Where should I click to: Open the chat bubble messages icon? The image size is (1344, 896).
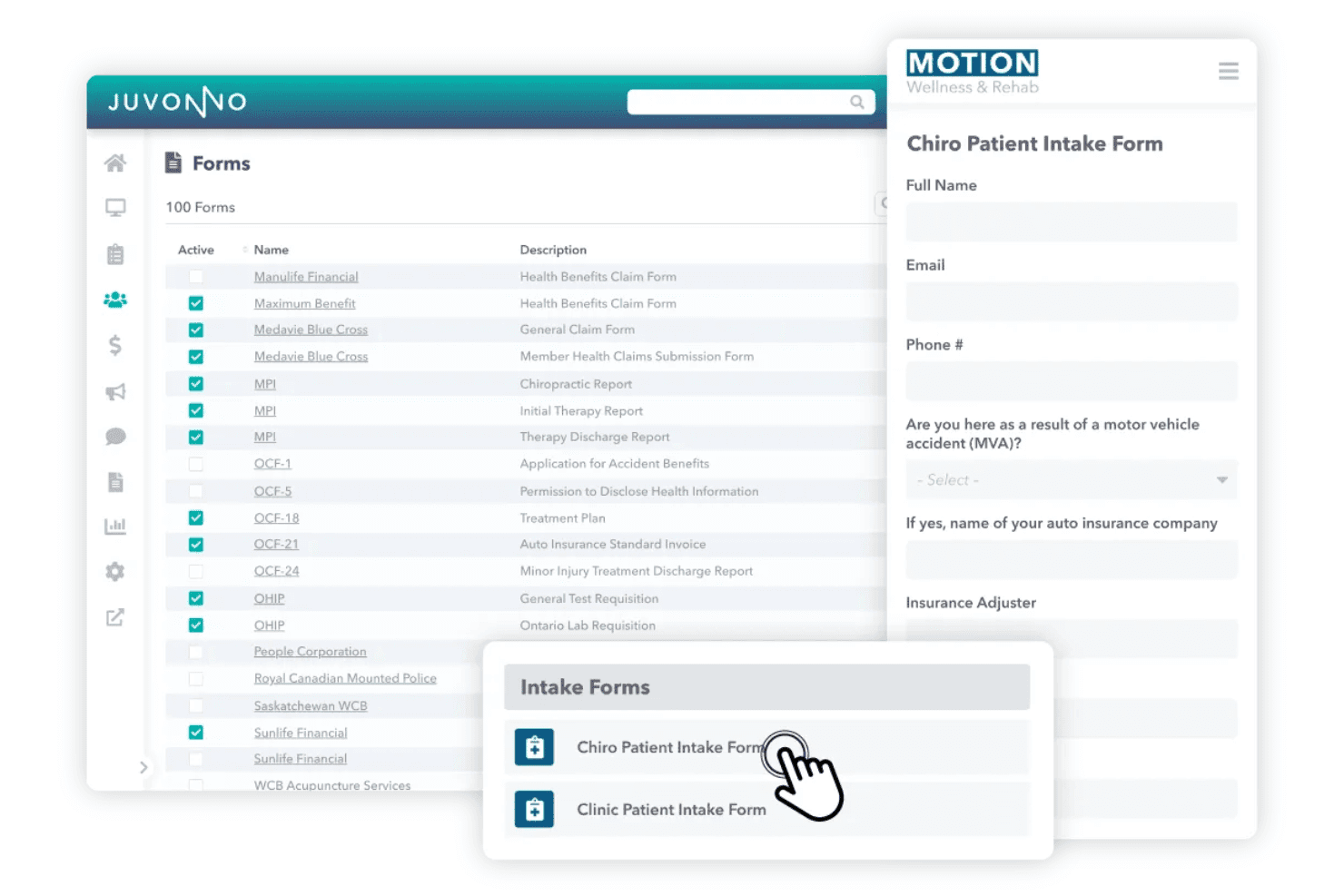tap(115, 437)
